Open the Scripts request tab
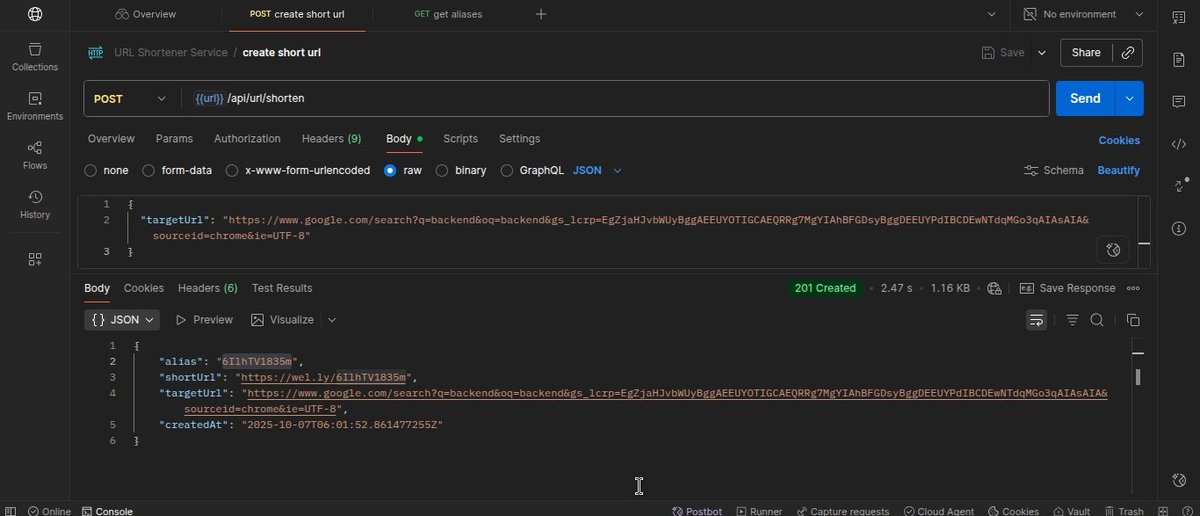This screenshot has width=1200, height=516. click(461, 139)
